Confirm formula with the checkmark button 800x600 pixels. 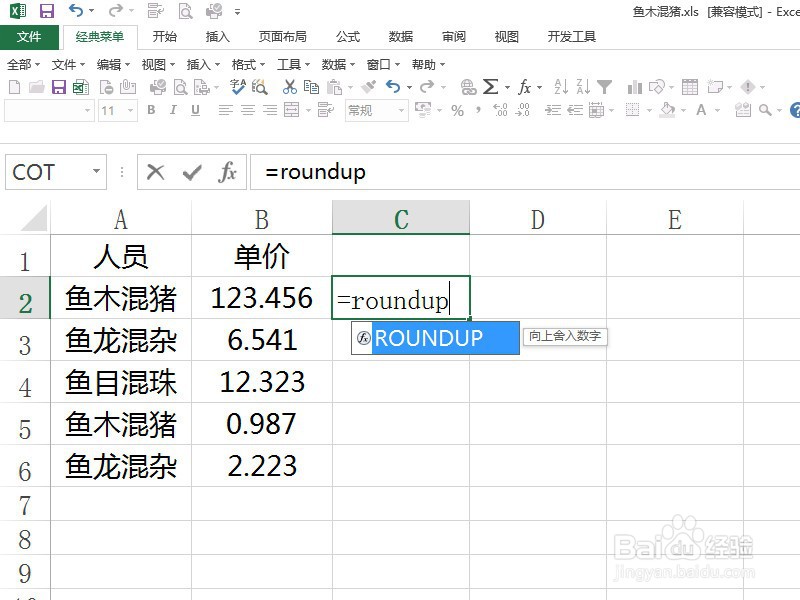click(x=190, y=172)
